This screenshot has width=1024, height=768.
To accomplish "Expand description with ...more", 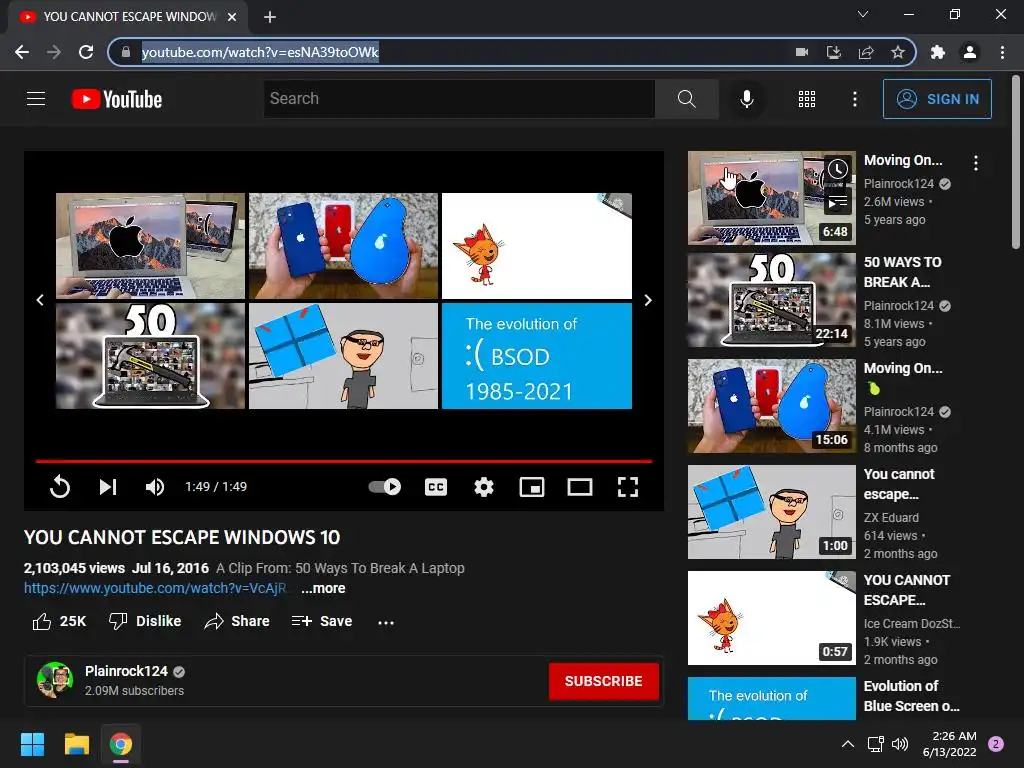I will tap(323, 588).
